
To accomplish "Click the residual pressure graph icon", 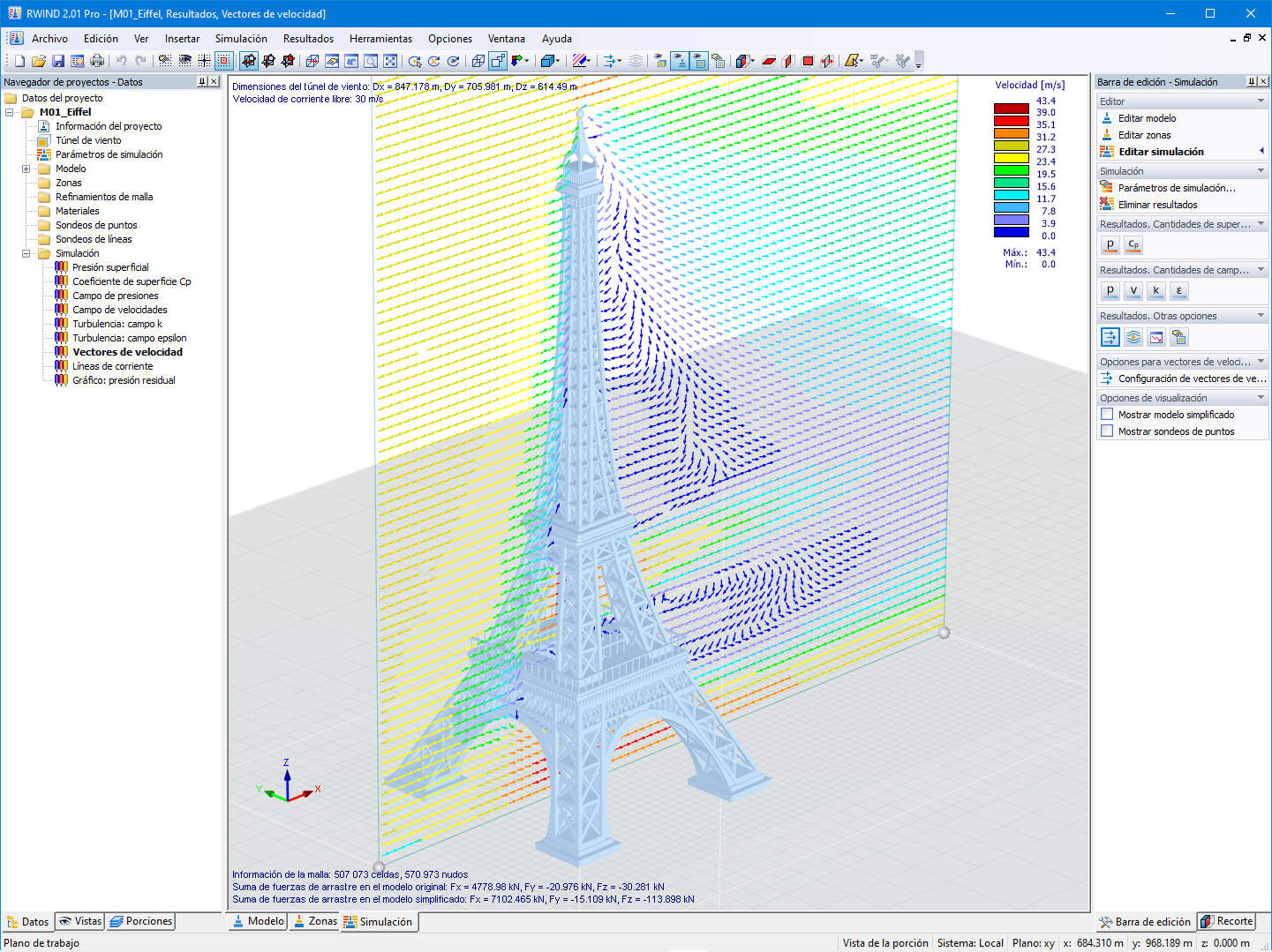I will pyautogui.click(x=1156, y=336).
